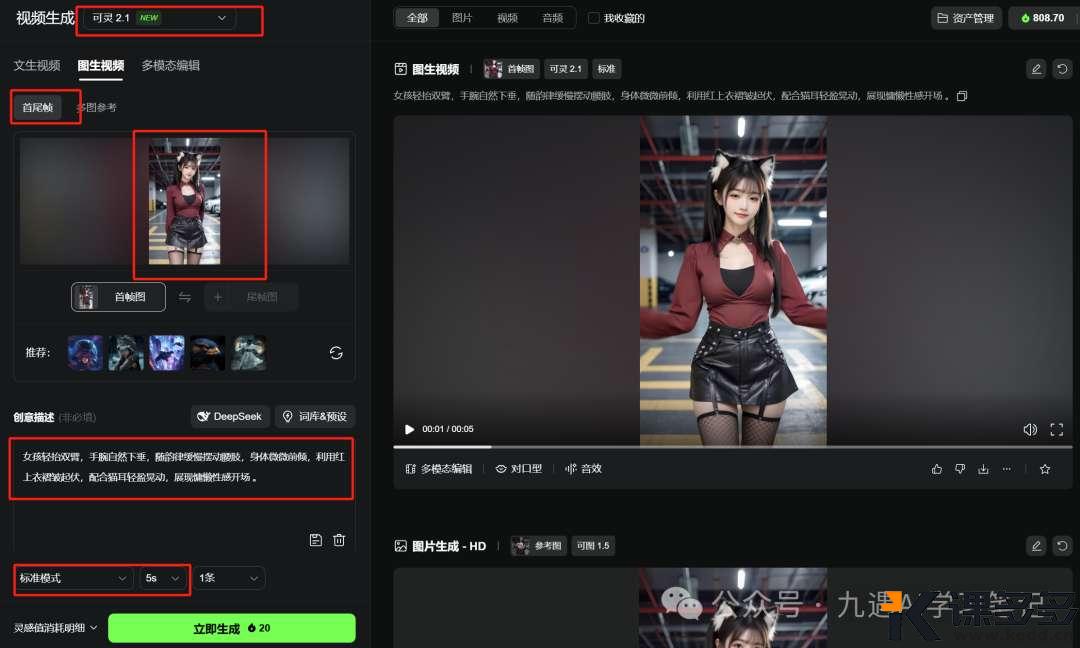
Task: Star the video to favorite it
Action: pyautogui.click(x=1045, y=469)
